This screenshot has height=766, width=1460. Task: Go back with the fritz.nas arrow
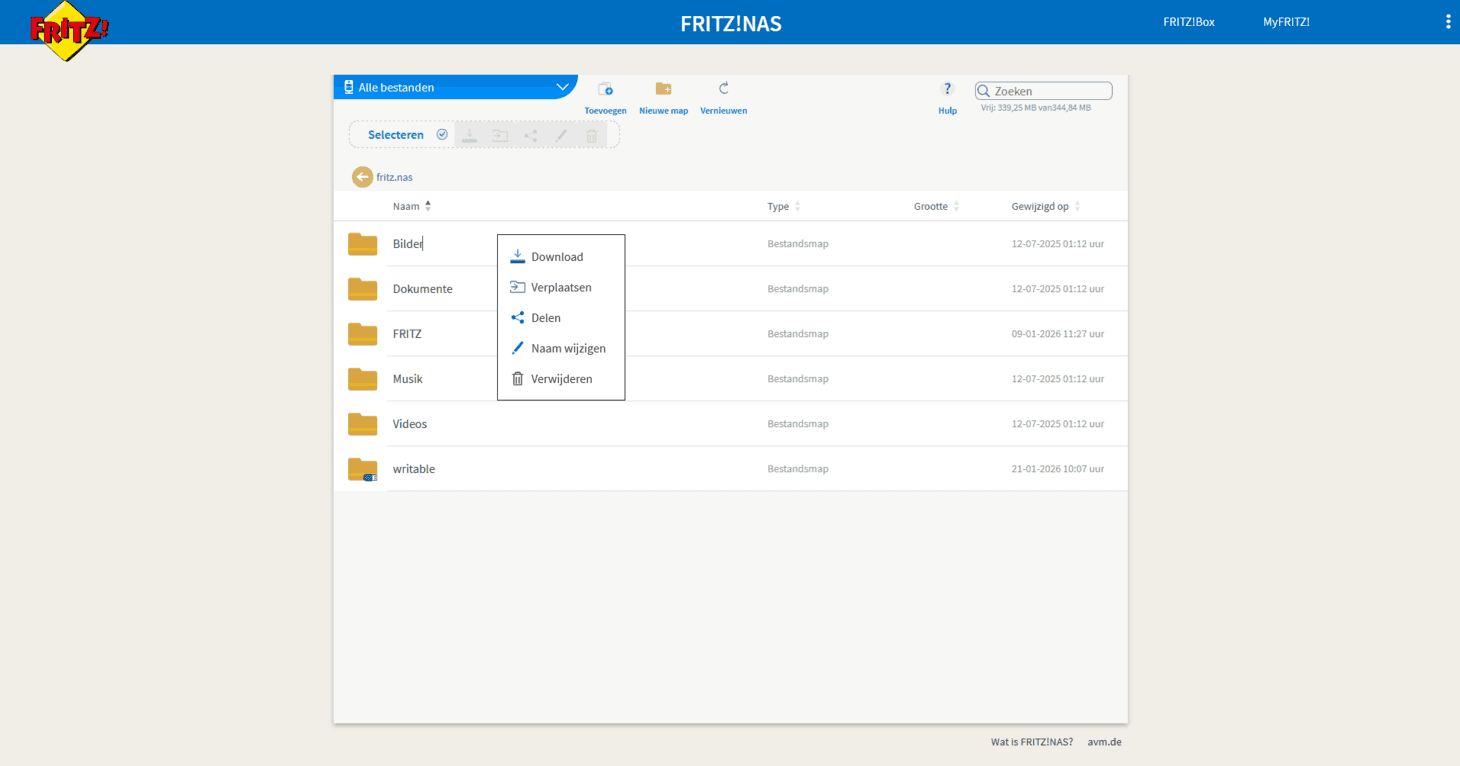(x=362, y=177)
